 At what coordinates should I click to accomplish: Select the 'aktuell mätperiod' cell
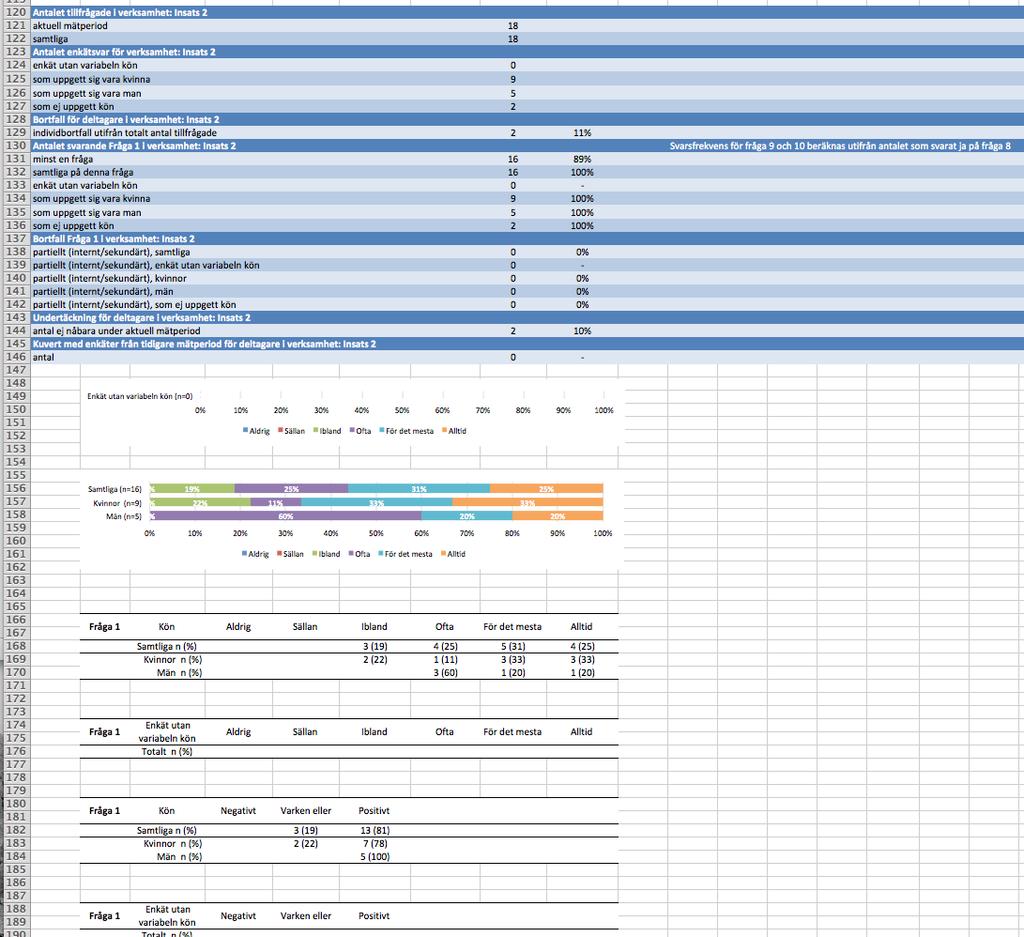(x=71, y=25)
